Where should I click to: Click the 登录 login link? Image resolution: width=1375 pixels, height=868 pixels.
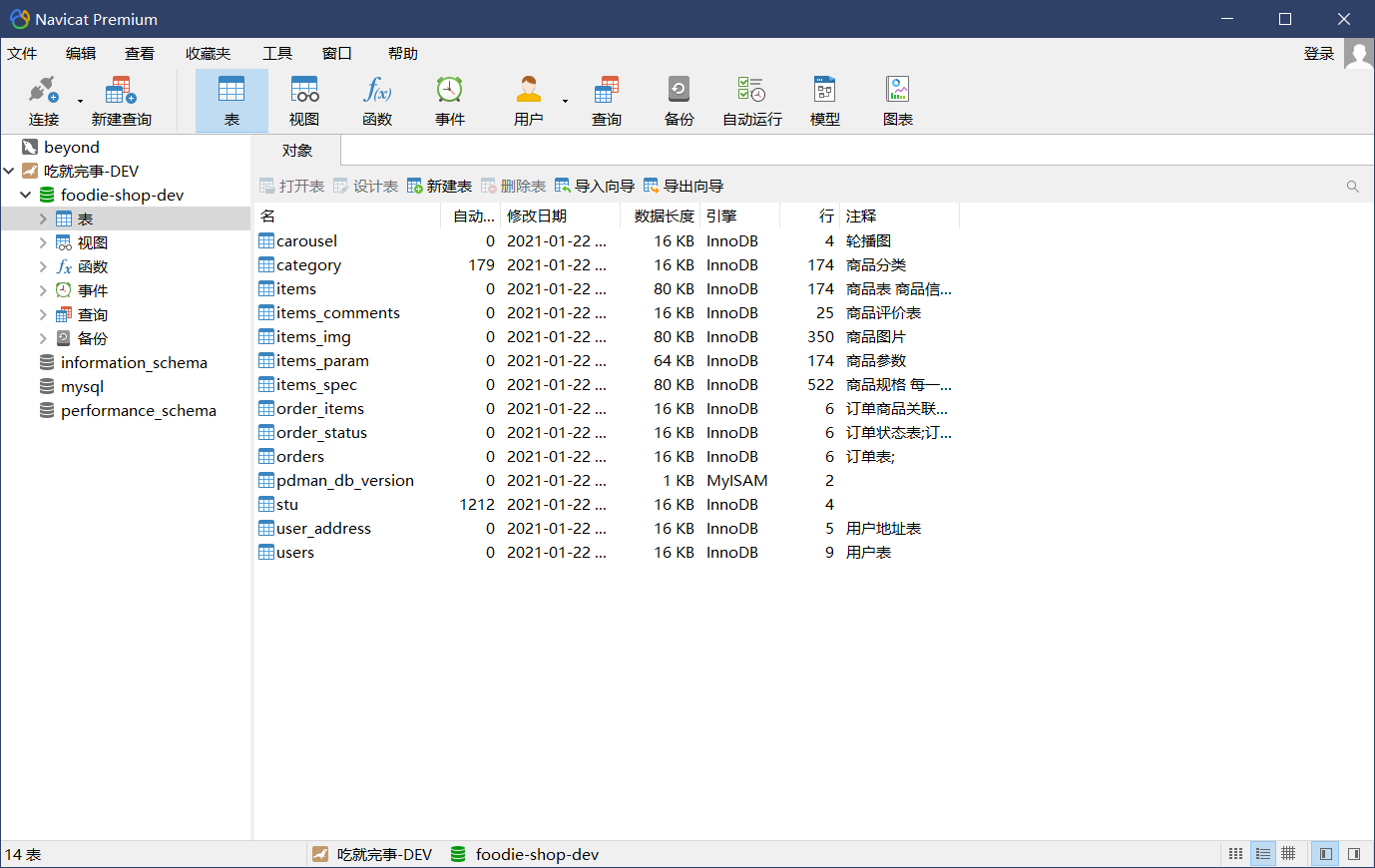pyautogui.click(x=1319, y=54)
